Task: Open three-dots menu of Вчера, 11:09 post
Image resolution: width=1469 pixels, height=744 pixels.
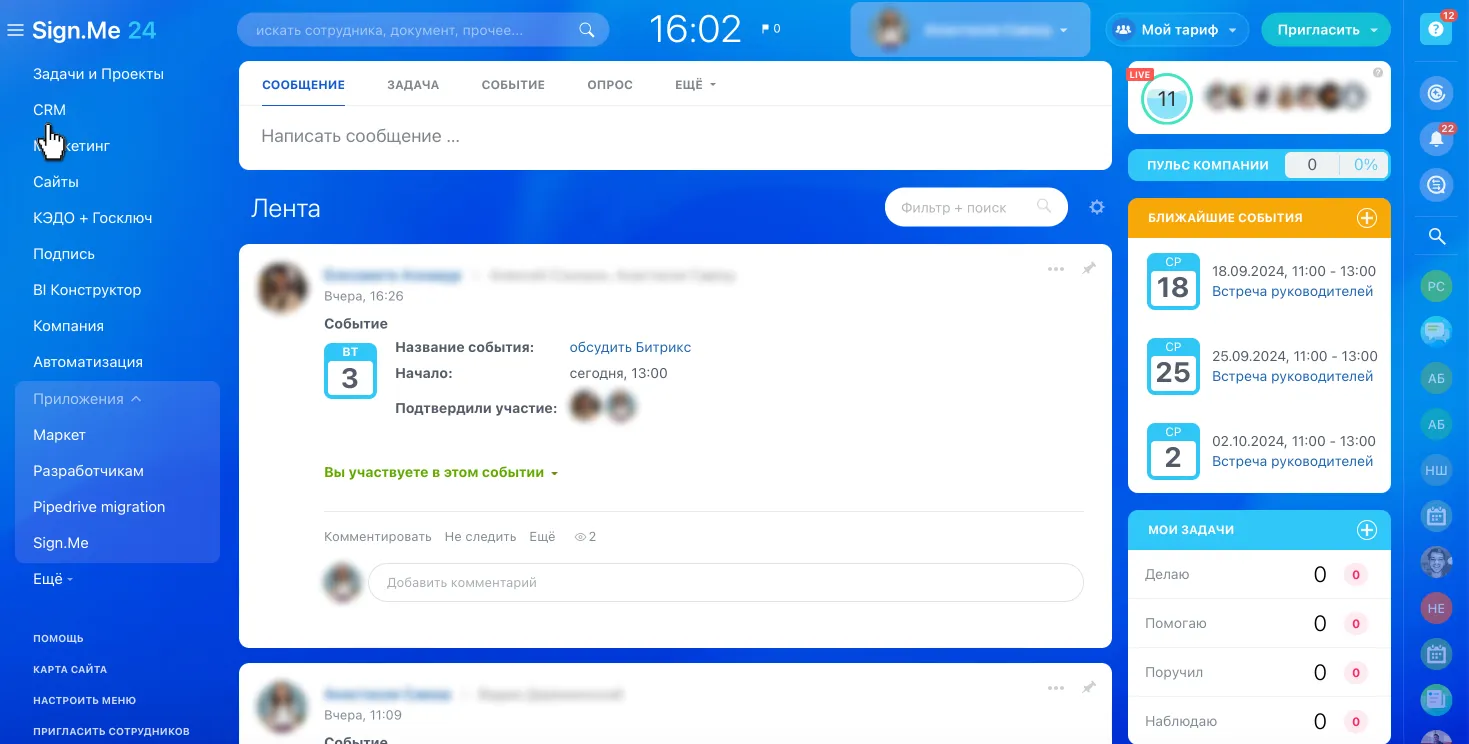Action: (x=1055, y=688)
